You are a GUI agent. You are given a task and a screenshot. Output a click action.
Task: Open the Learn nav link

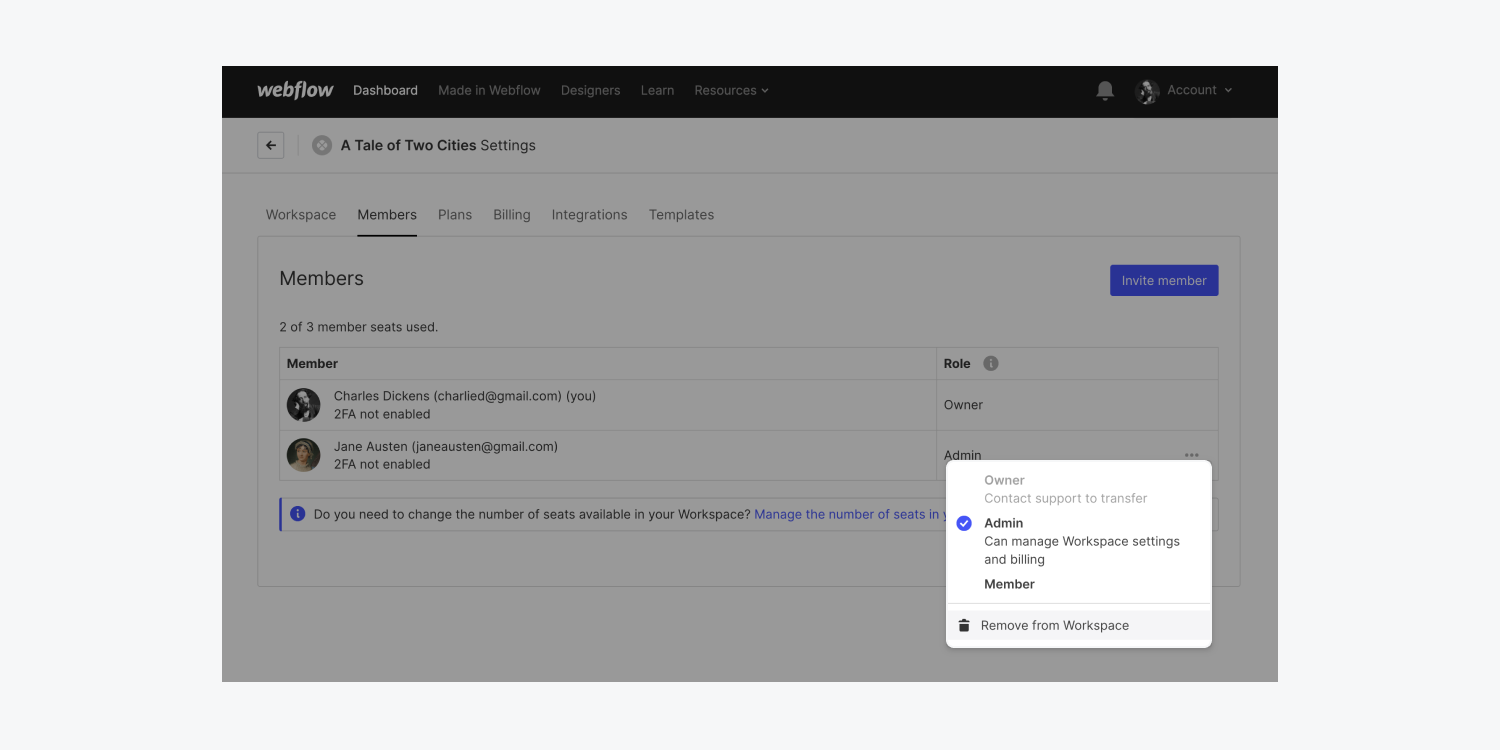point(657,90)
